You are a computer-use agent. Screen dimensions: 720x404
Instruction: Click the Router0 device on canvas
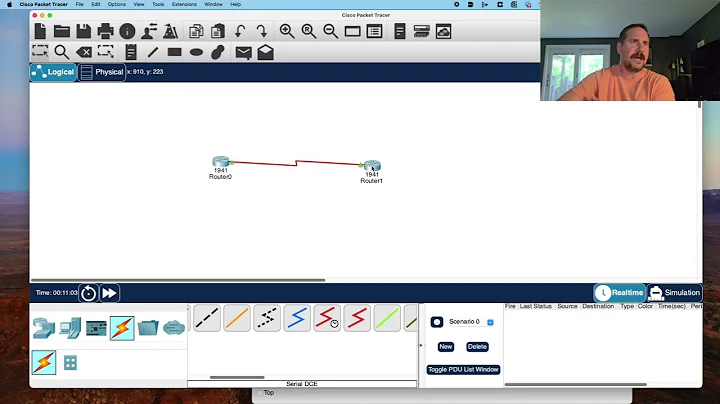(x=221, y=162)
